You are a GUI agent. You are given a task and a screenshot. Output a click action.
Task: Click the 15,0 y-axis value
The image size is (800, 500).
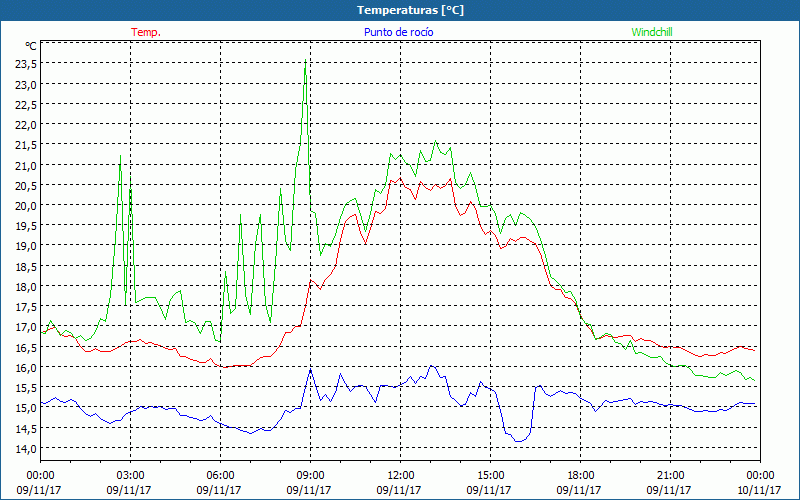(x=26, y=408)
